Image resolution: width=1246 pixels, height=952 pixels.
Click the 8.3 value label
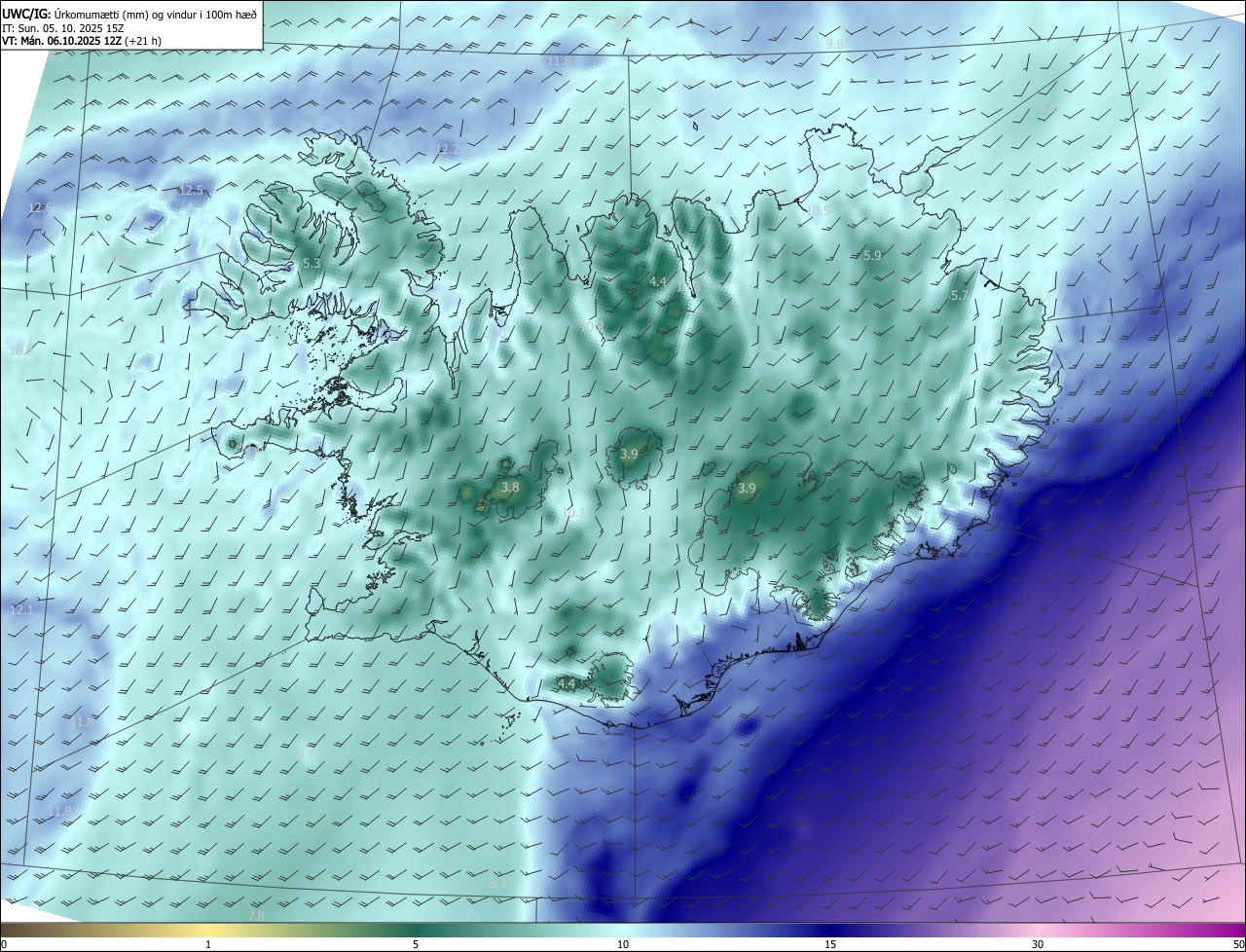point(496,883)
